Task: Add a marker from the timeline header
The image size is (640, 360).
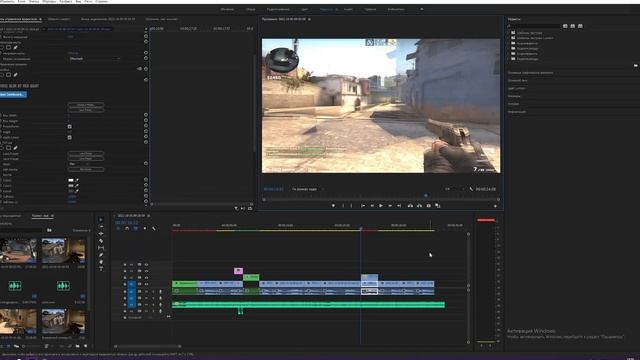Action: tap(145, 229)
